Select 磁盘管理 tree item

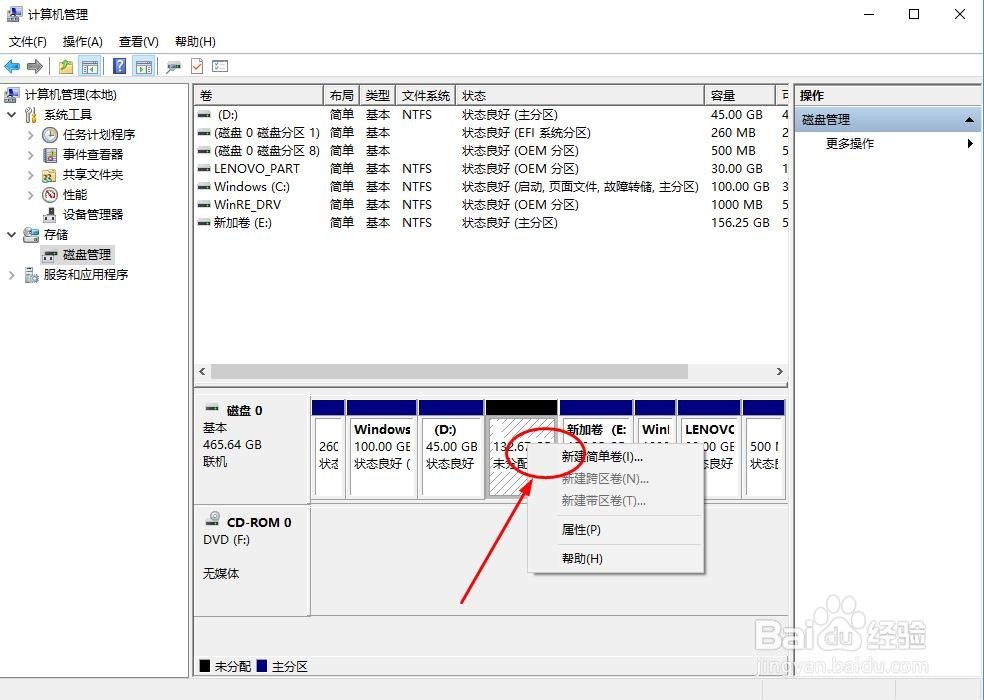pyautogui.click(x=87, y=254)
